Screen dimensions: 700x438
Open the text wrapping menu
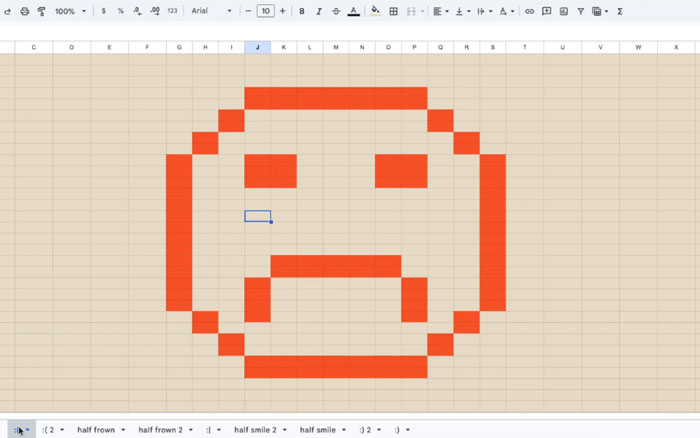[x=484, y=12]
